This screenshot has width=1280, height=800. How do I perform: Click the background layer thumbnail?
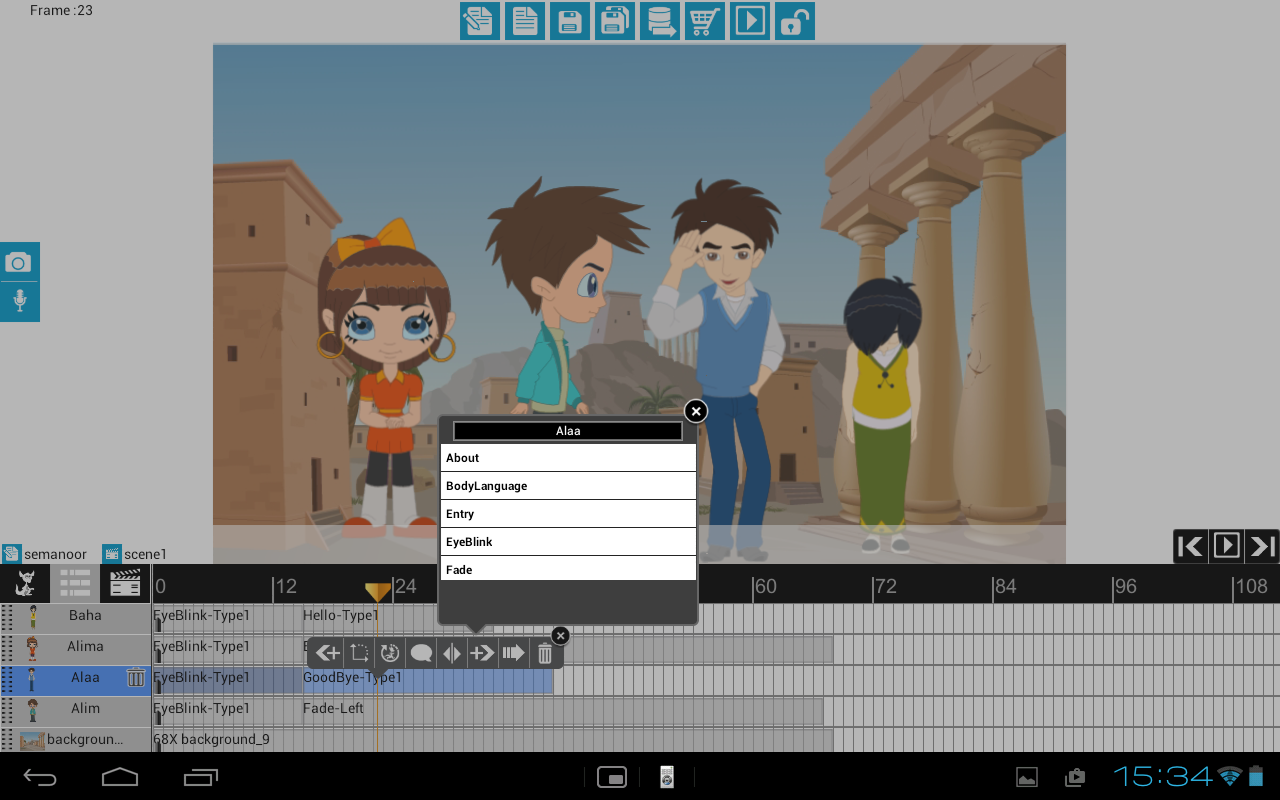(x=32, y=741)
